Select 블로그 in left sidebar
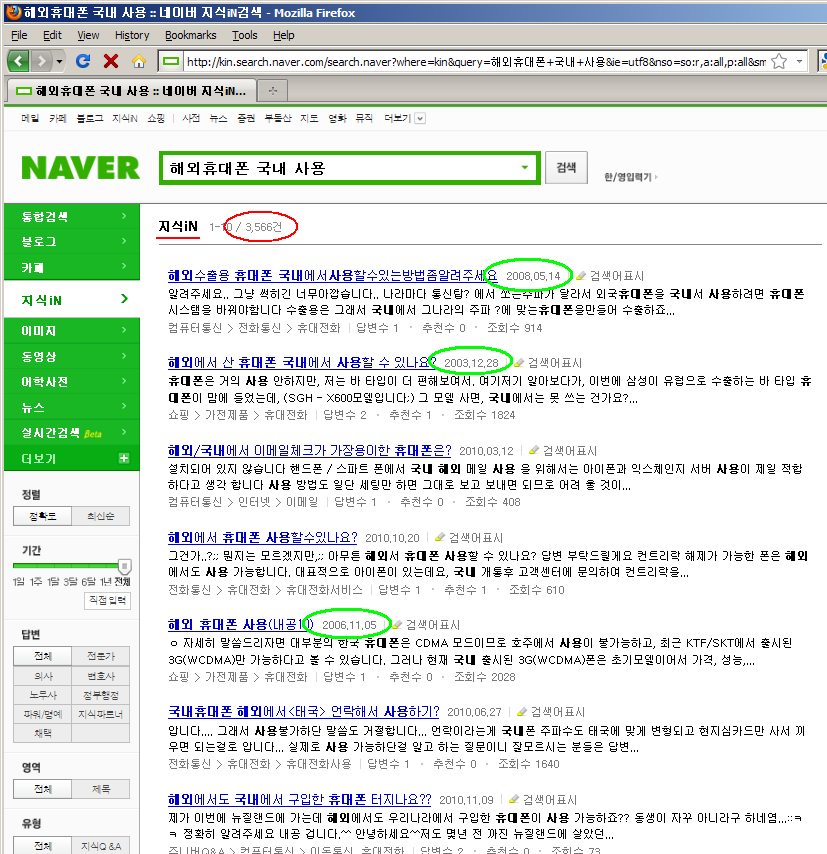Viewport: 827px width, 854px height. (x=72, y=242)
